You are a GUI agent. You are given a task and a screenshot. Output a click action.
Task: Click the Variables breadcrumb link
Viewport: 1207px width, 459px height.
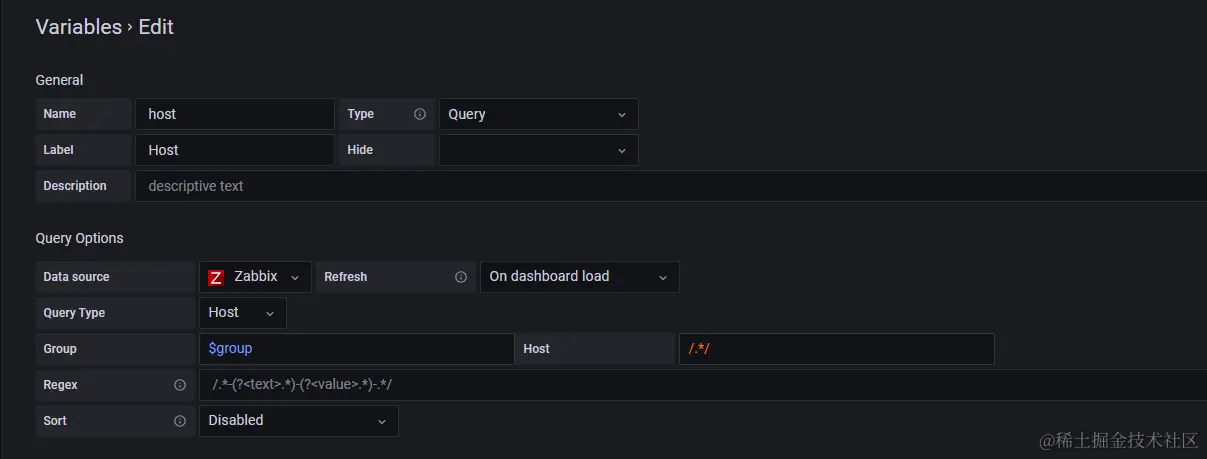click(x=78, y=27)
